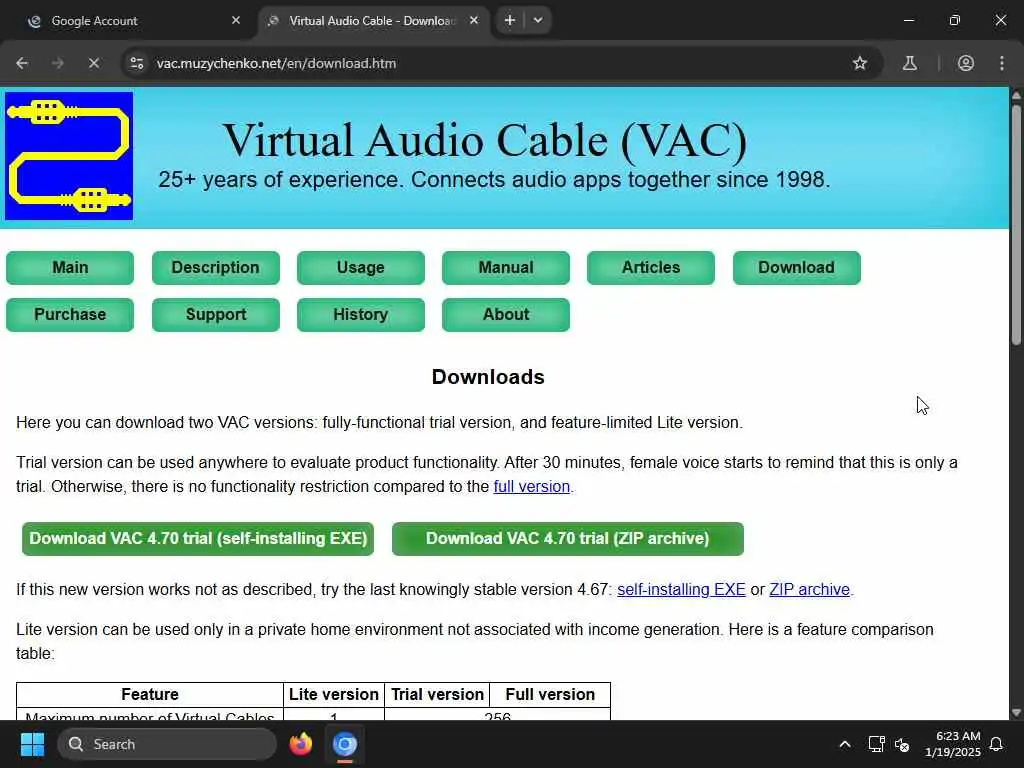Click the Chrome taskbar icon
This screenshot has width=1024, height=768.
pyautogui.click(x=345, y=744)
